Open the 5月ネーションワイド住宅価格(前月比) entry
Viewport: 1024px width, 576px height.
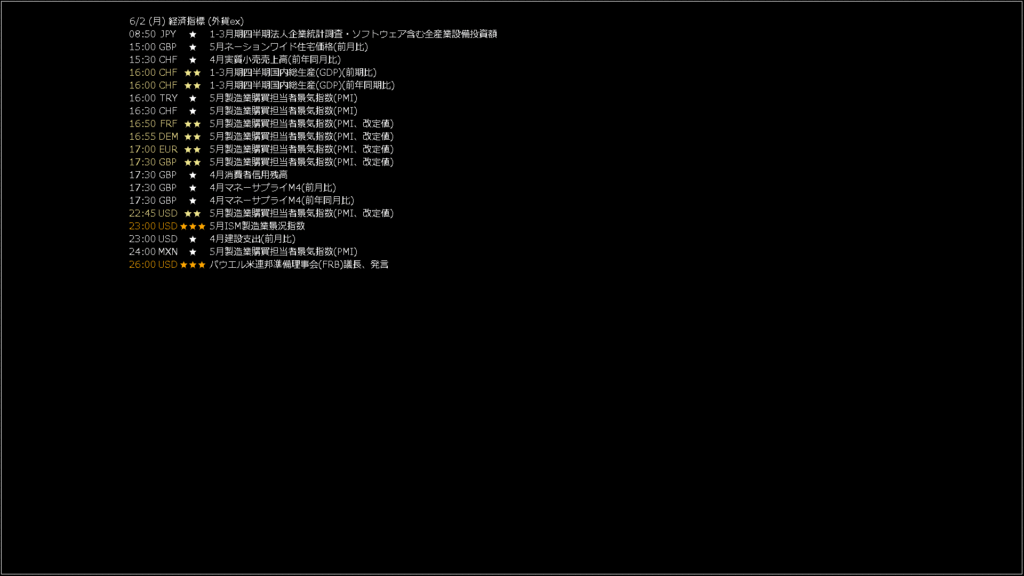point(289,47)
